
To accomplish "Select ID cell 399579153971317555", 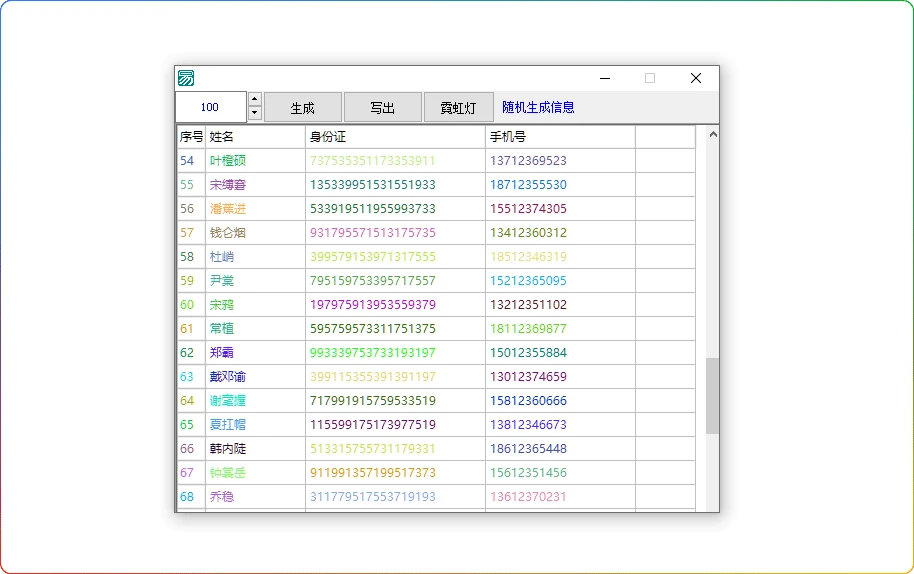I will [395, 256].
